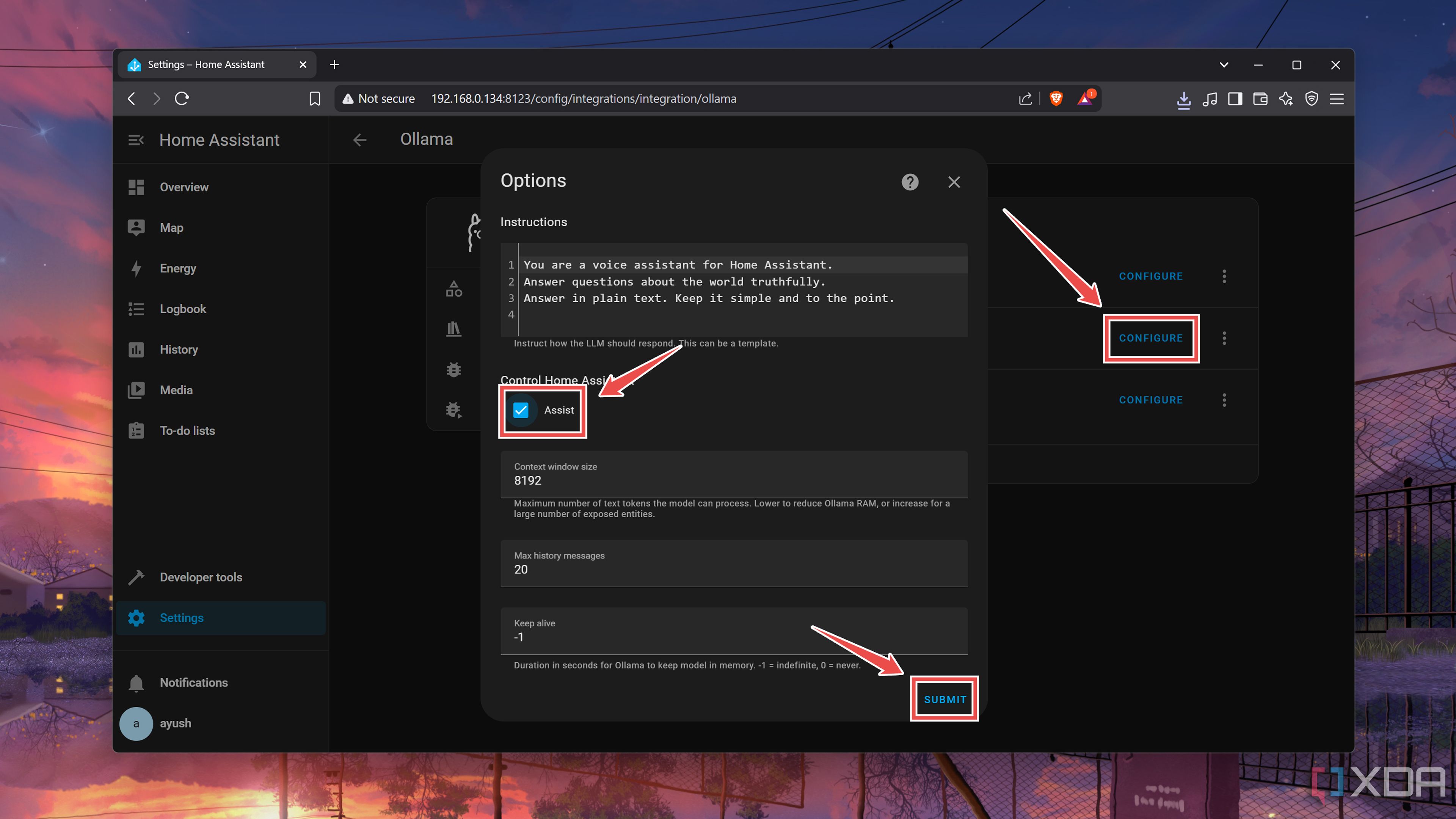Open Developer tools
This screenshot has width=1456, height=819.
pos(220,577)
